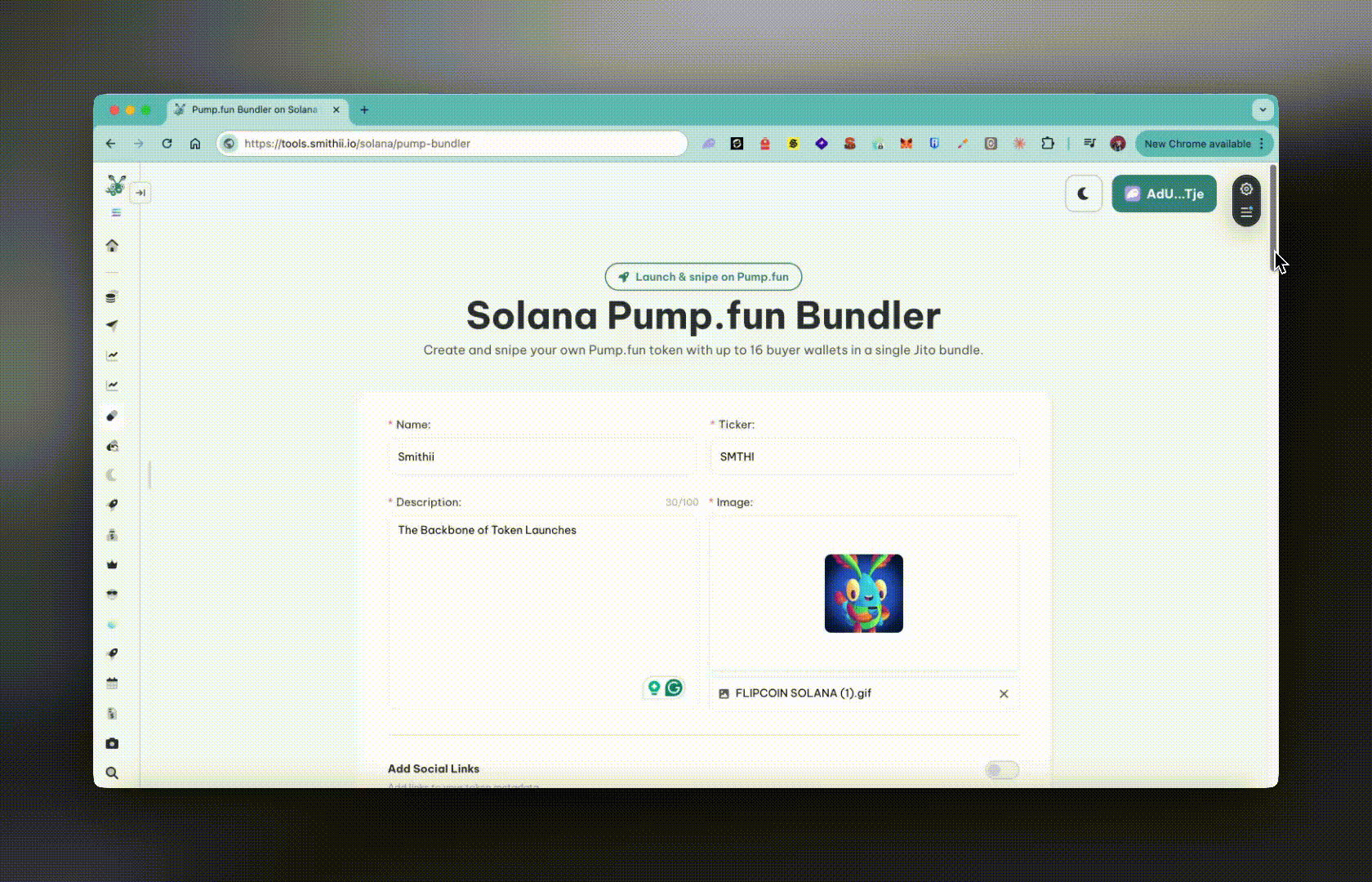Click the crown icon in sidebar
The image size is (1372, 882).
point(112,564)
